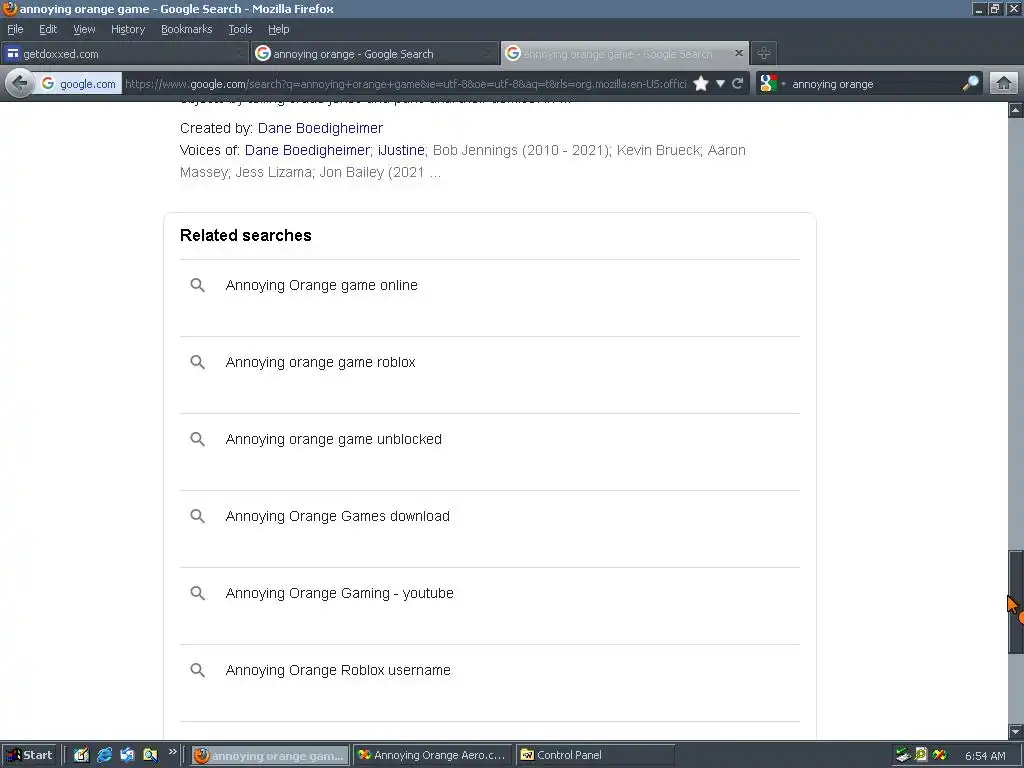This screenshot has height=768, width=1024.
Task: Click the URL address field
Action: tap(405, 84)
